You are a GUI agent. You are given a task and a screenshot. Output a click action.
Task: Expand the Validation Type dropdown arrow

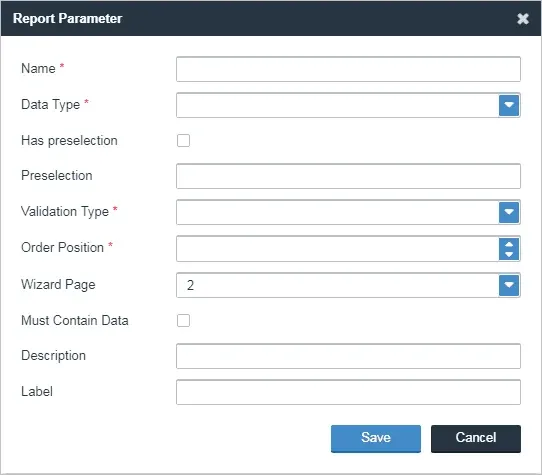(509, 212)
